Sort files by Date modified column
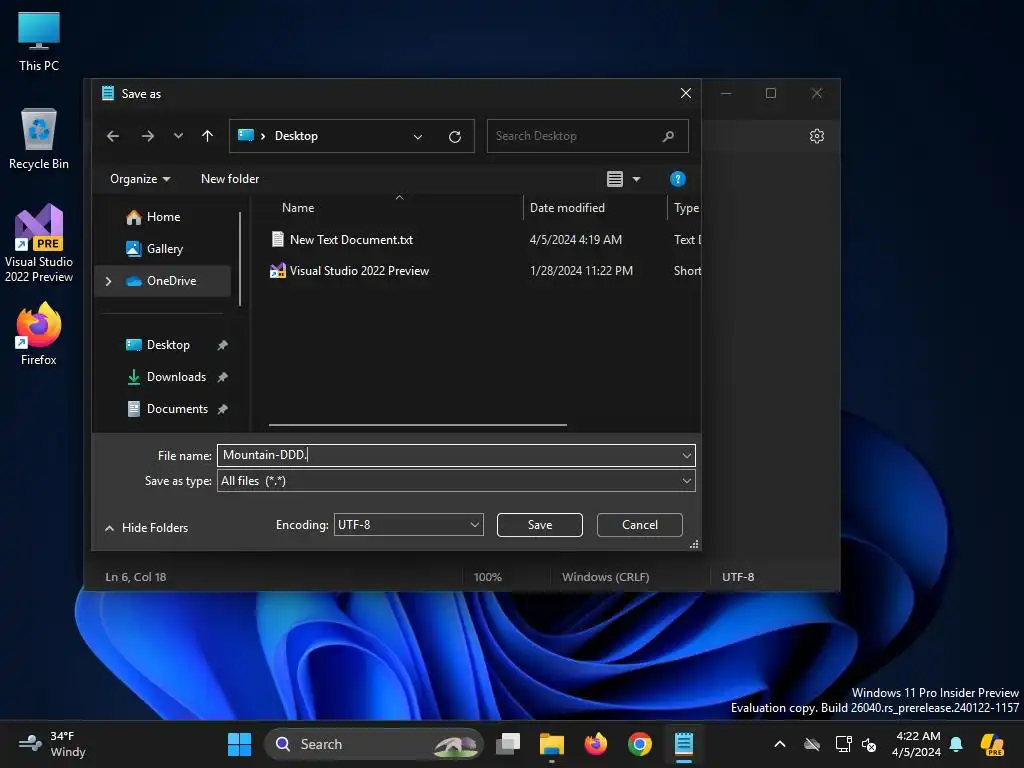 pyautogui.click(x=567, y=208)
